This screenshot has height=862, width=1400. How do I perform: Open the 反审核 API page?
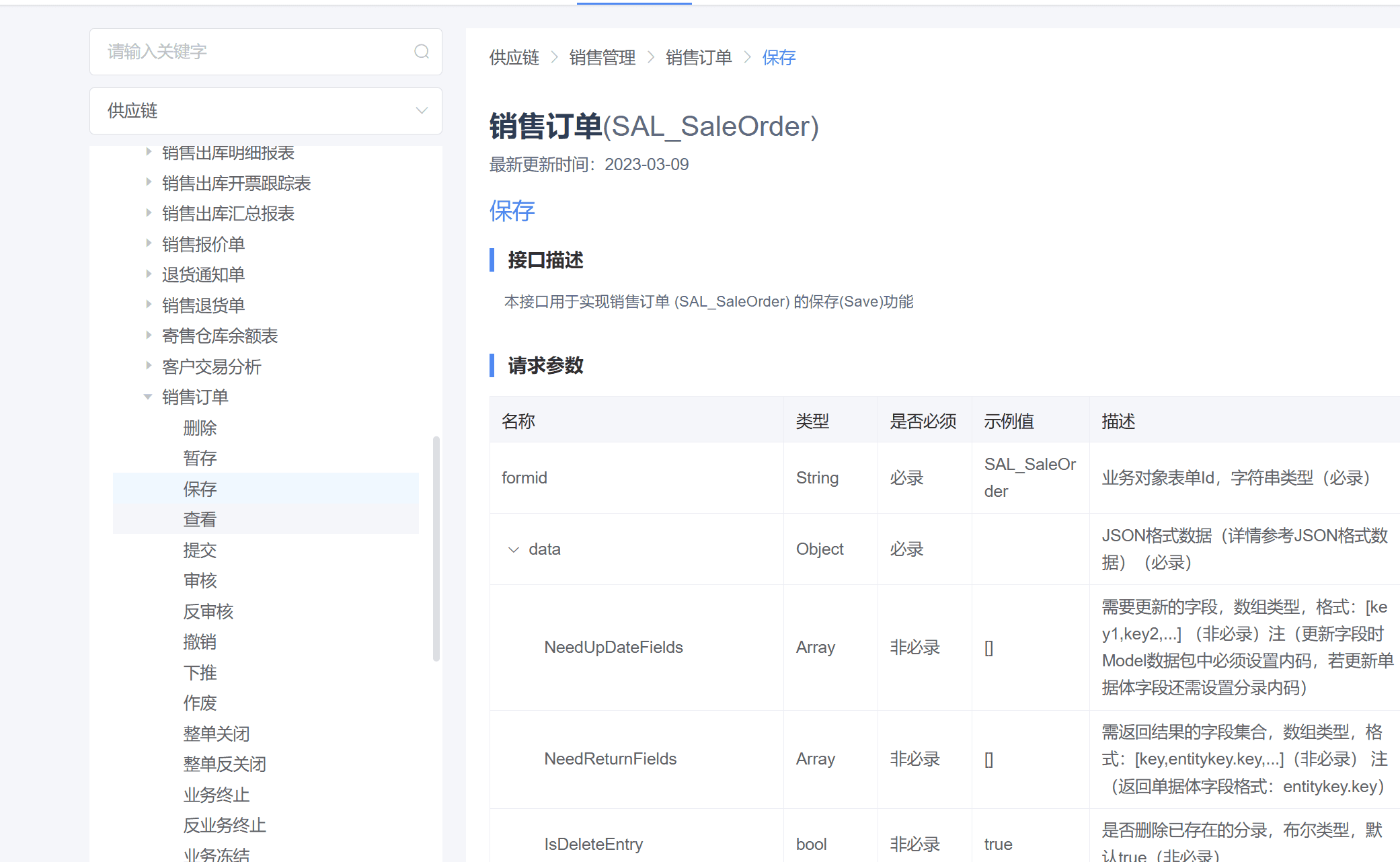pos(208,611)
